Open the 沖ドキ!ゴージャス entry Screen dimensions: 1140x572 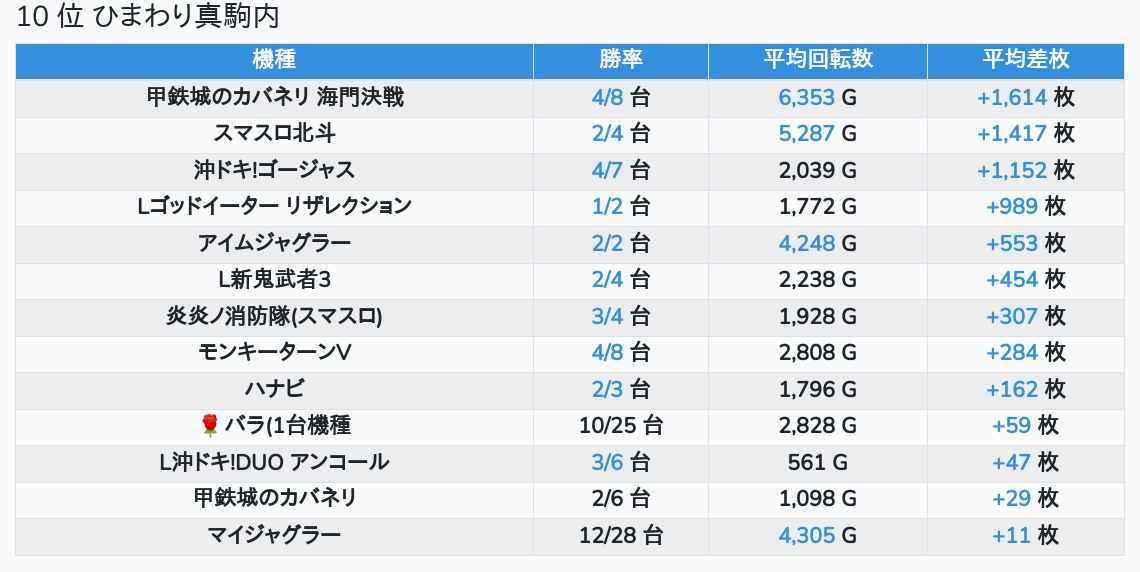point(274,170)
